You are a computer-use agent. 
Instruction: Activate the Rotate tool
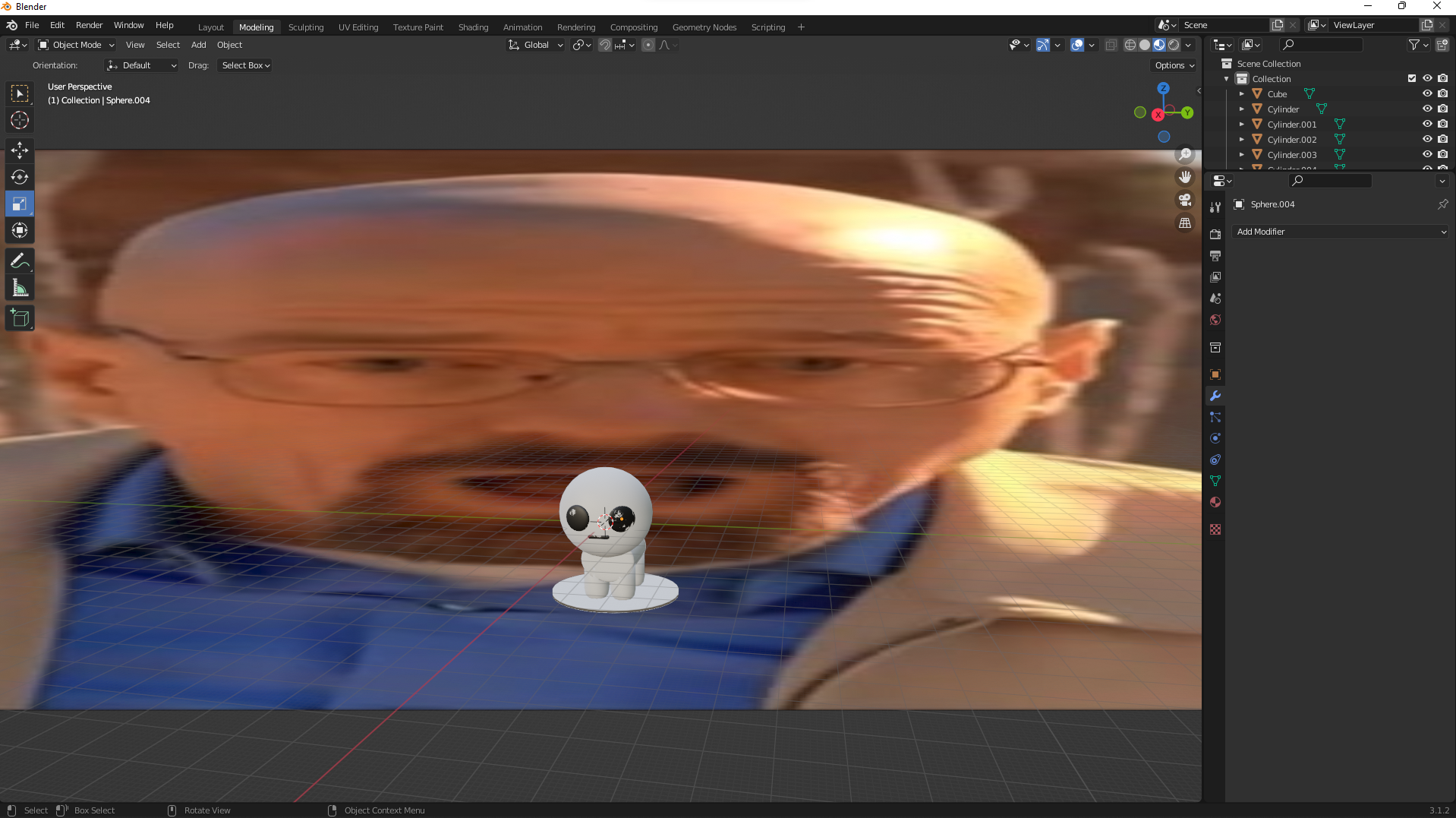pos(19,177)
